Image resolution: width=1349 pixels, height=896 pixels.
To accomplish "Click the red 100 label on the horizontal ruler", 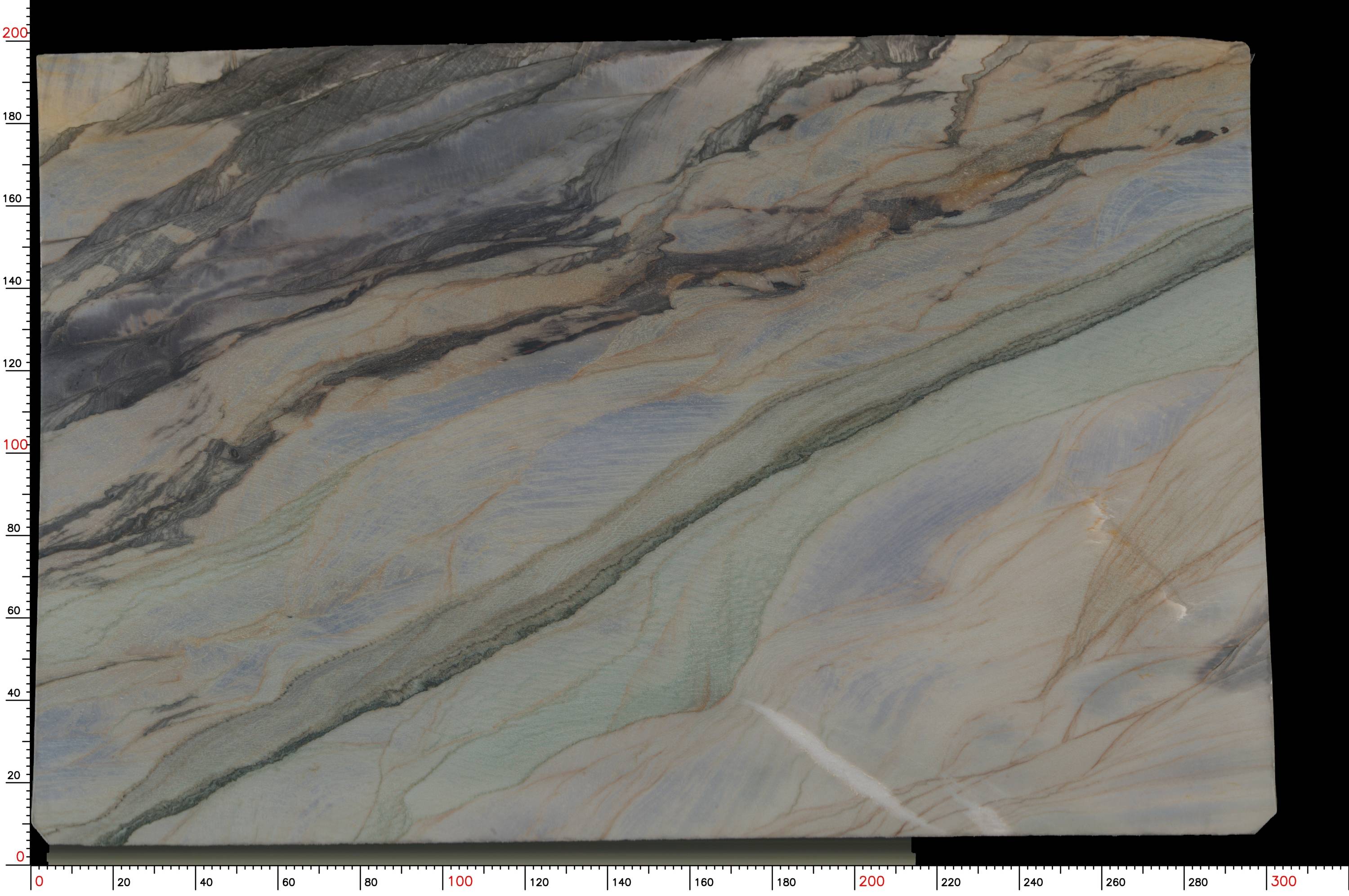I will tap(460, 882).
